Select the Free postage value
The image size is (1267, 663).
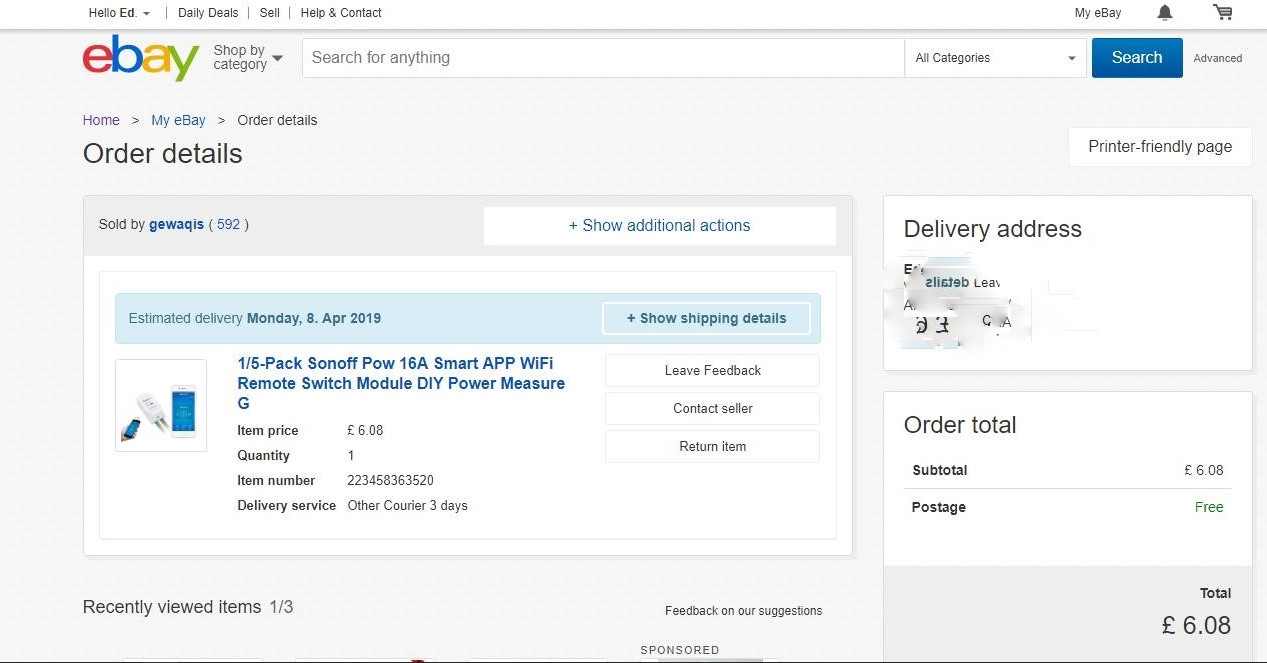click(x=1209, y=507)
